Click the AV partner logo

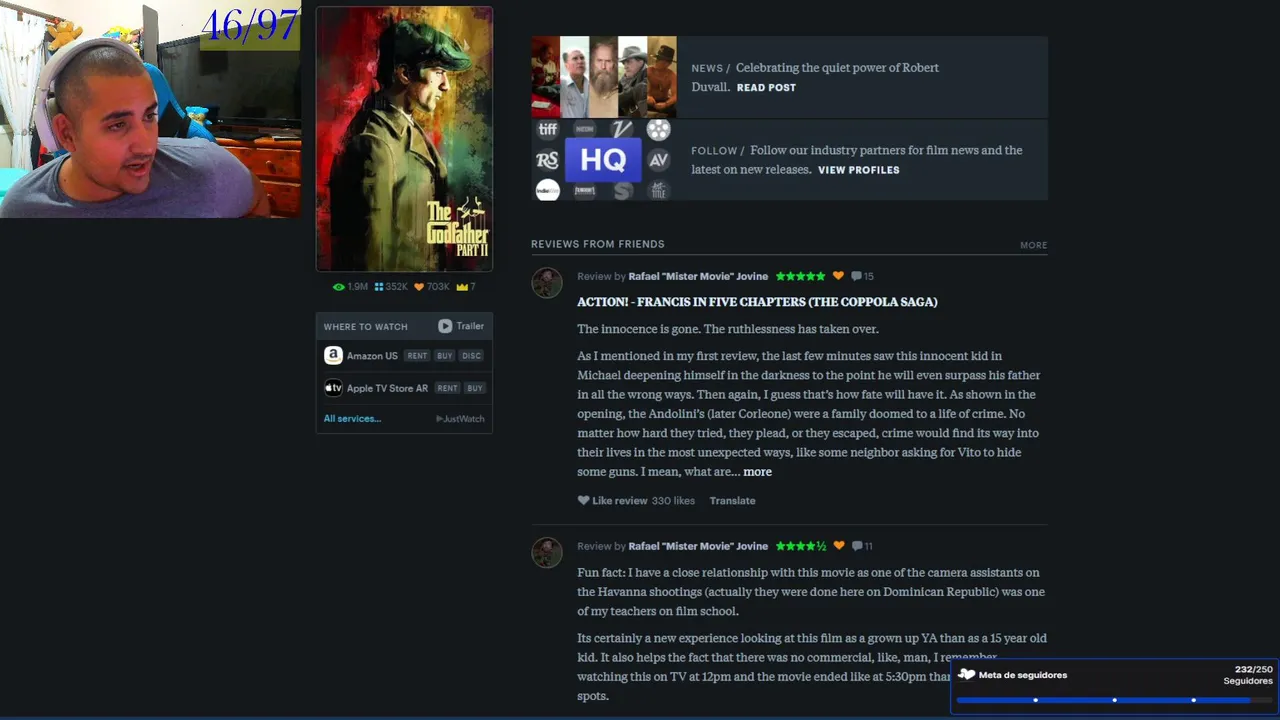pos(658,160)
